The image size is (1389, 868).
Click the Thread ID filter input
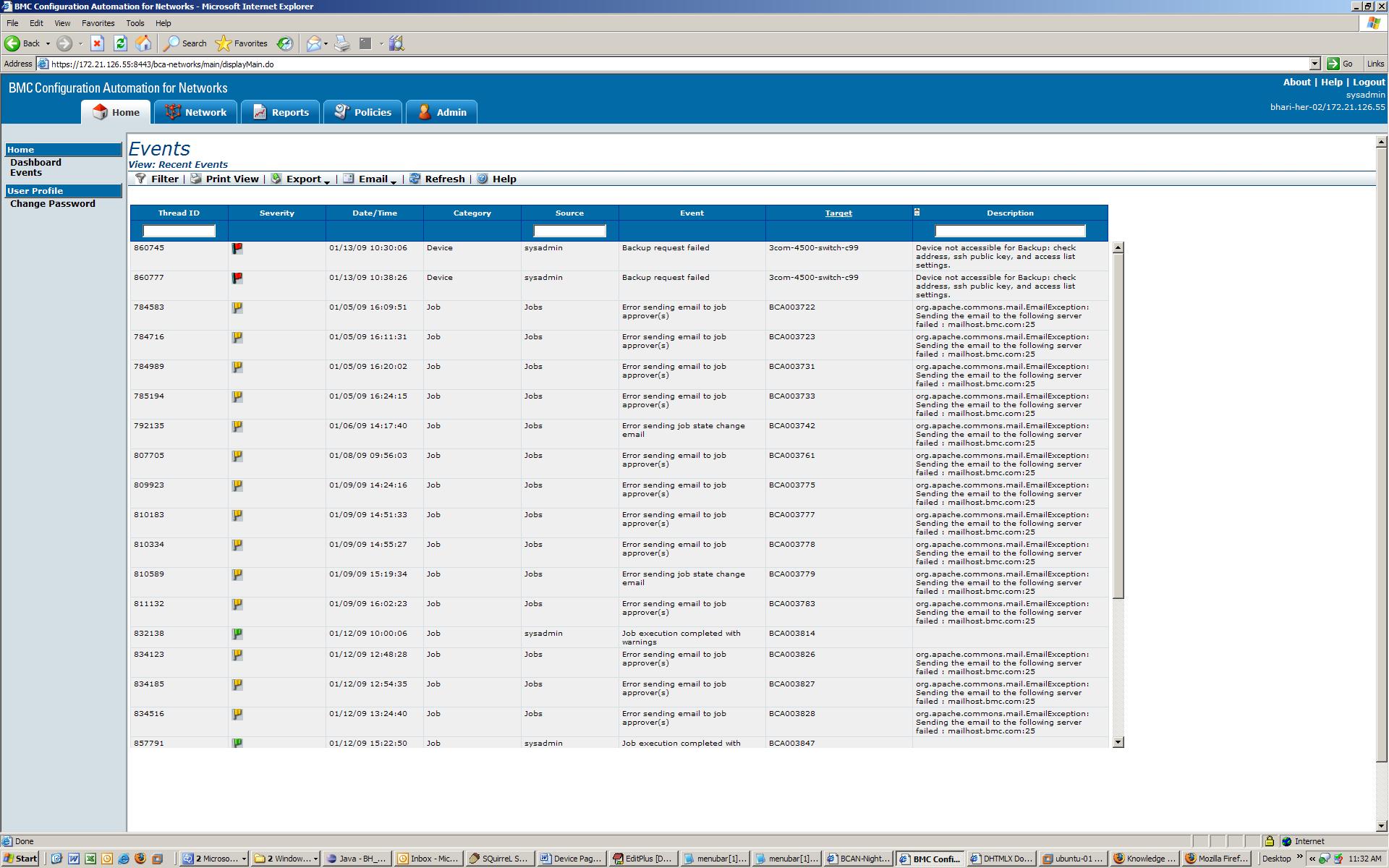pyautogui.click(x=179, y=231)
